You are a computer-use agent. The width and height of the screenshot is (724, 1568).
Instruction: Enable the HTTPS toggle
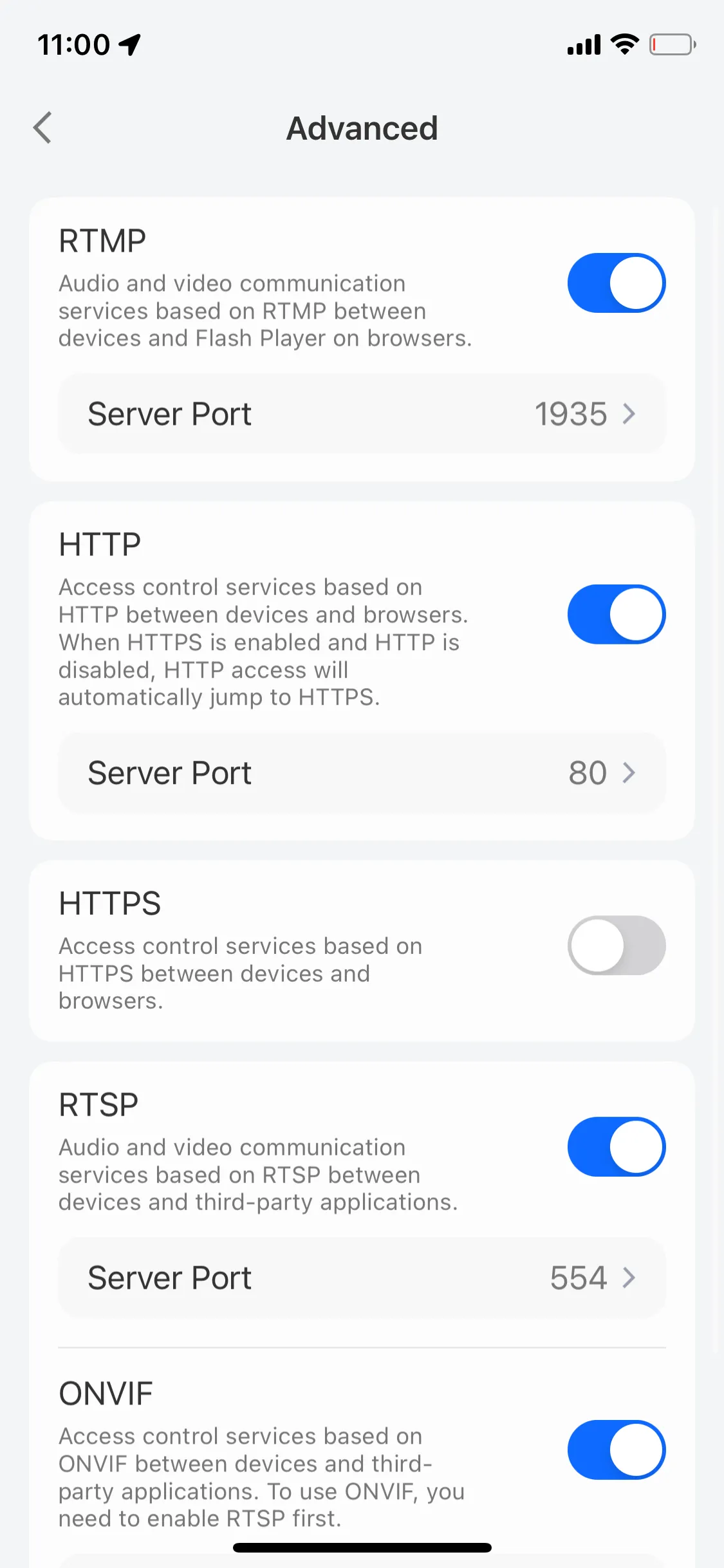[x=616, y=946]
